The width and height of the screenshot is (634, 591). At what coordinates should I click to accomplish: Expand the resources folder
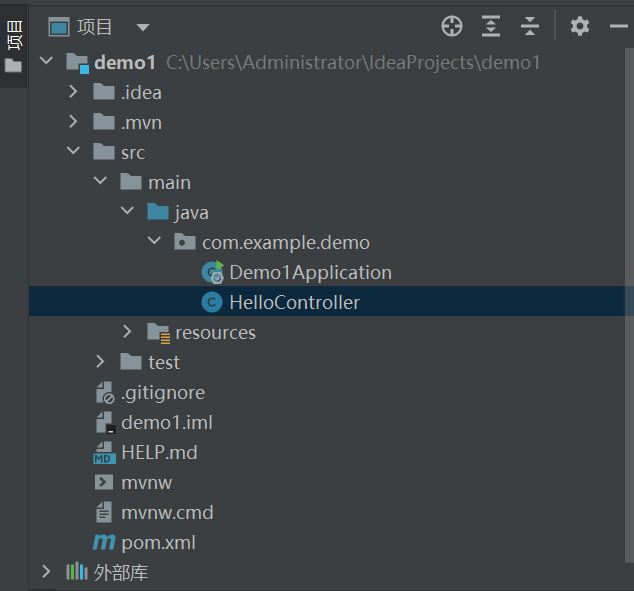pyautogui.click(x=127, y=332)
